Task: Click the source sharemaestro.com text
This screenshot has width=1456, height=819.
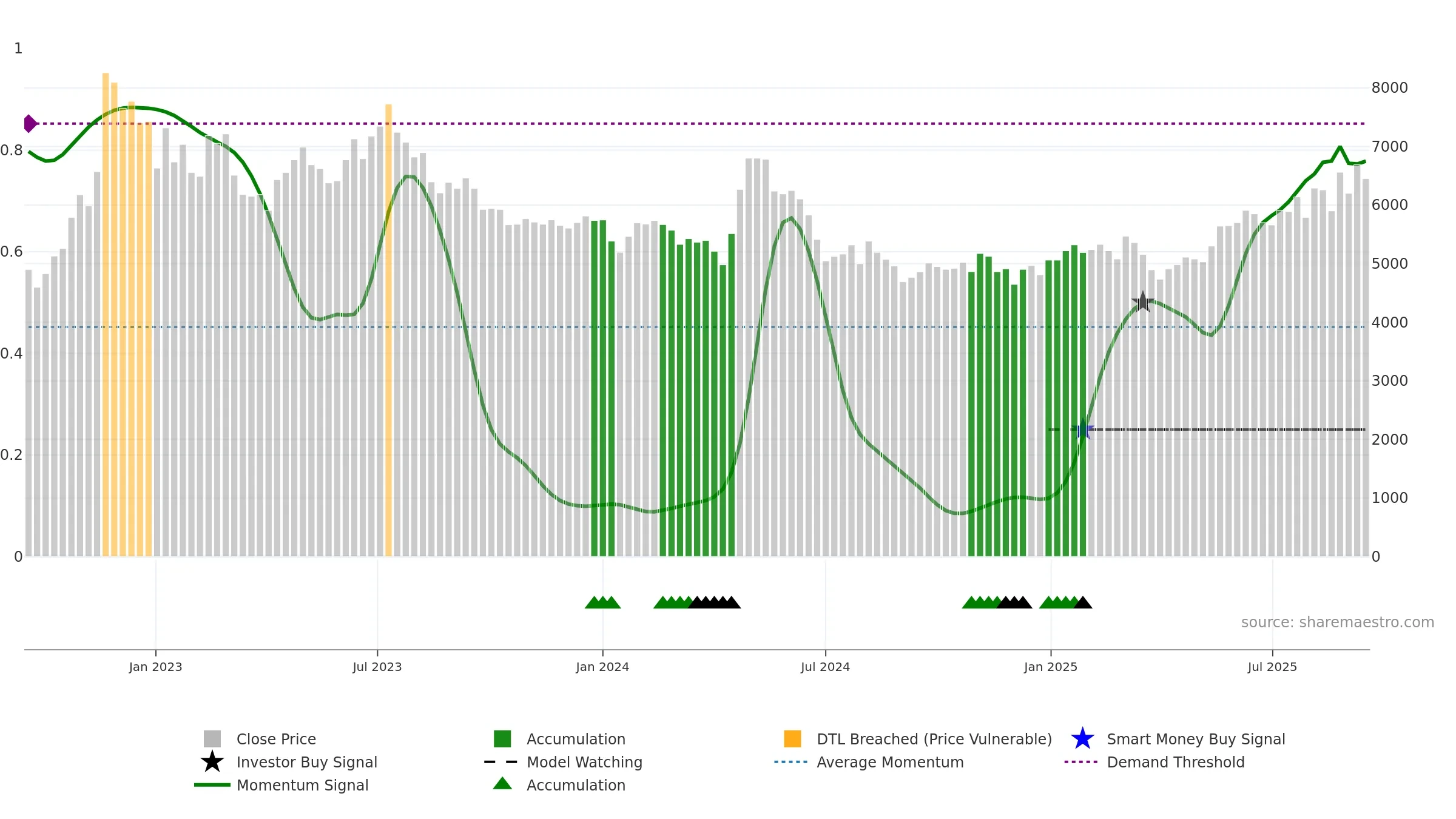Action: pos(1338,622)
